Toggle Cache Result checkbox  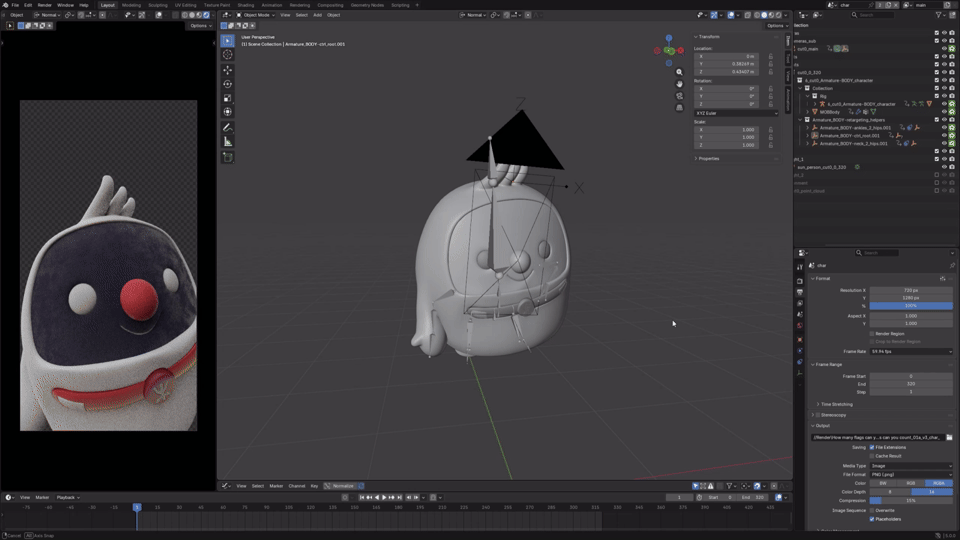pyautogui.click(x=872, y=456)
